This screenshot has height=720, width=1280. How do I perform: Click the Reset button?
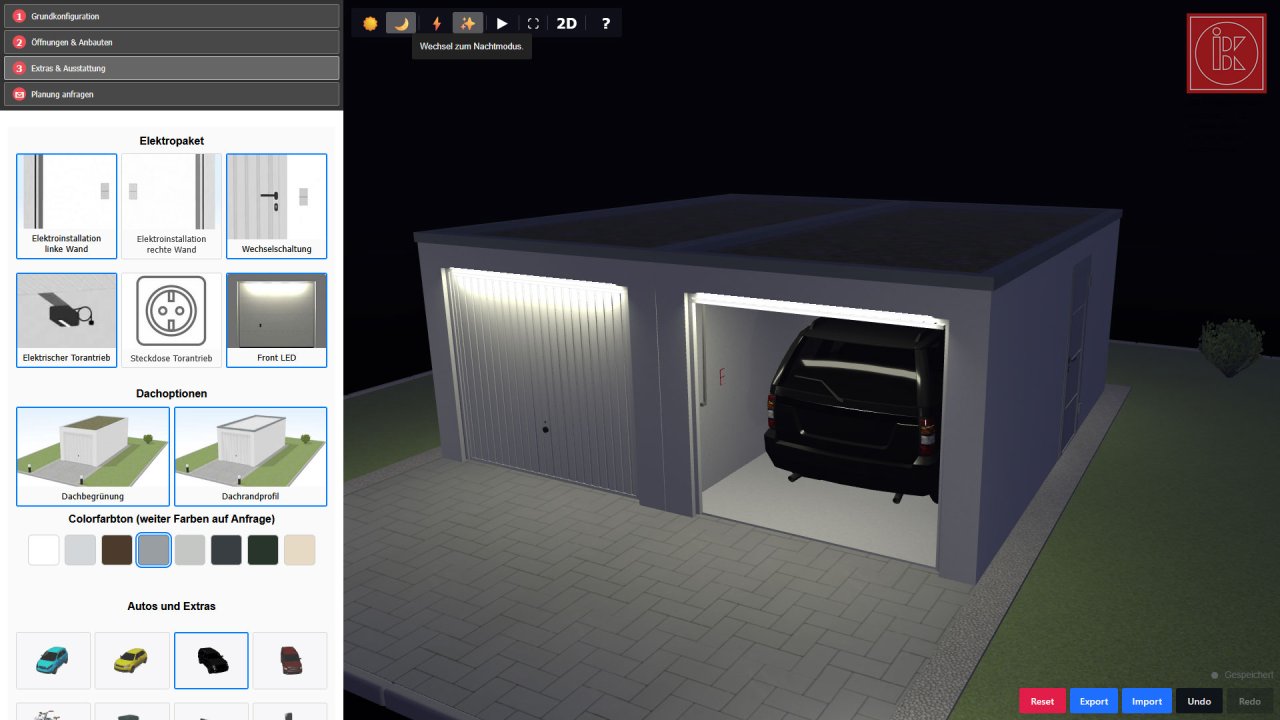tap(1042, 701)
